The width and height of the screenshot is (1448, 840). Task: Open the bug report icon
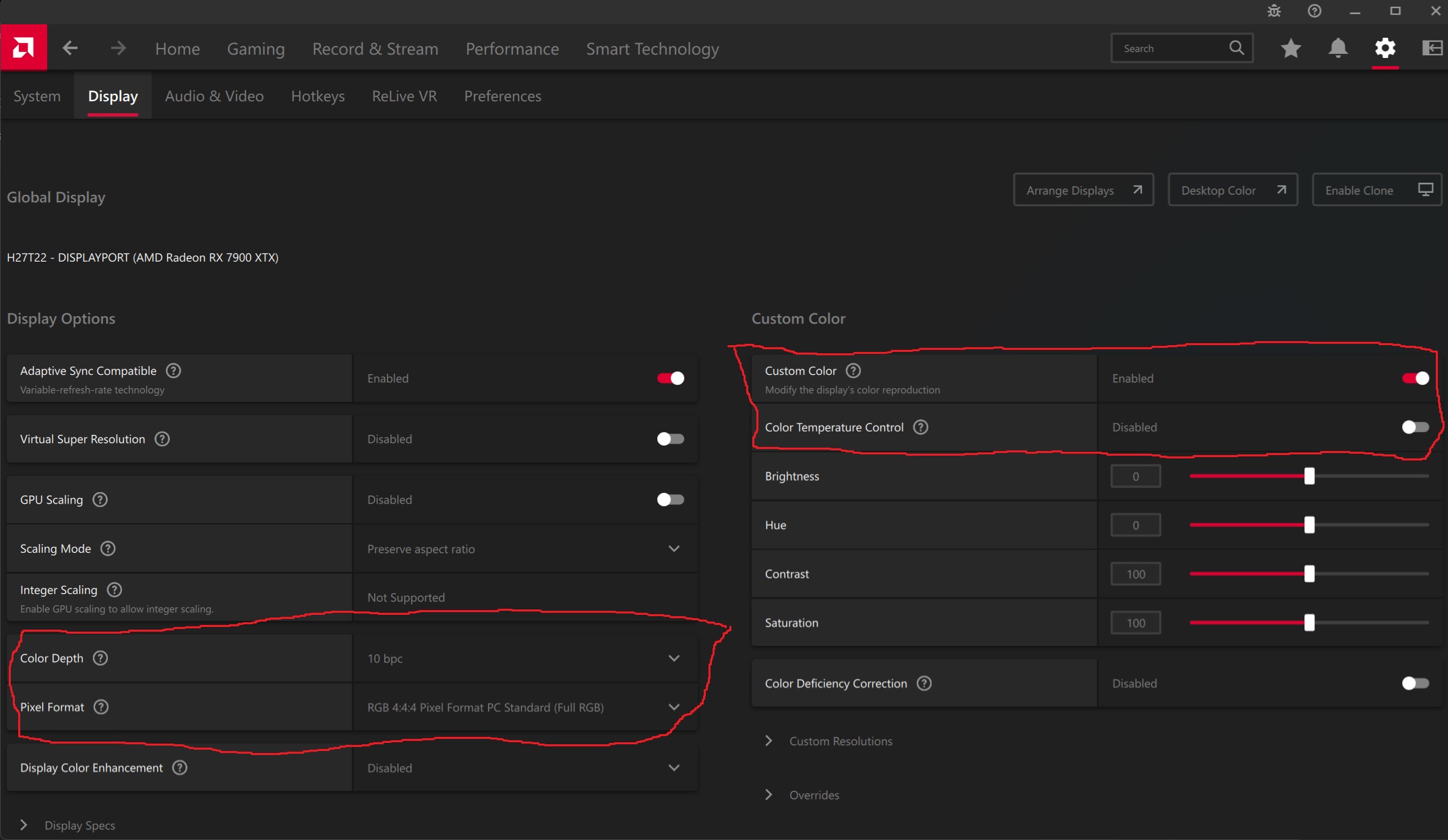1274,11
